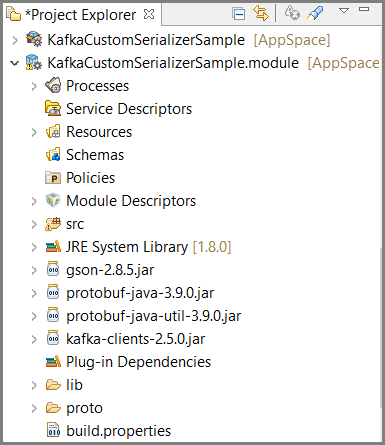Click the [1.8.0] version text
This screenshot has width=385, height=445.
(x=212, y=247)
